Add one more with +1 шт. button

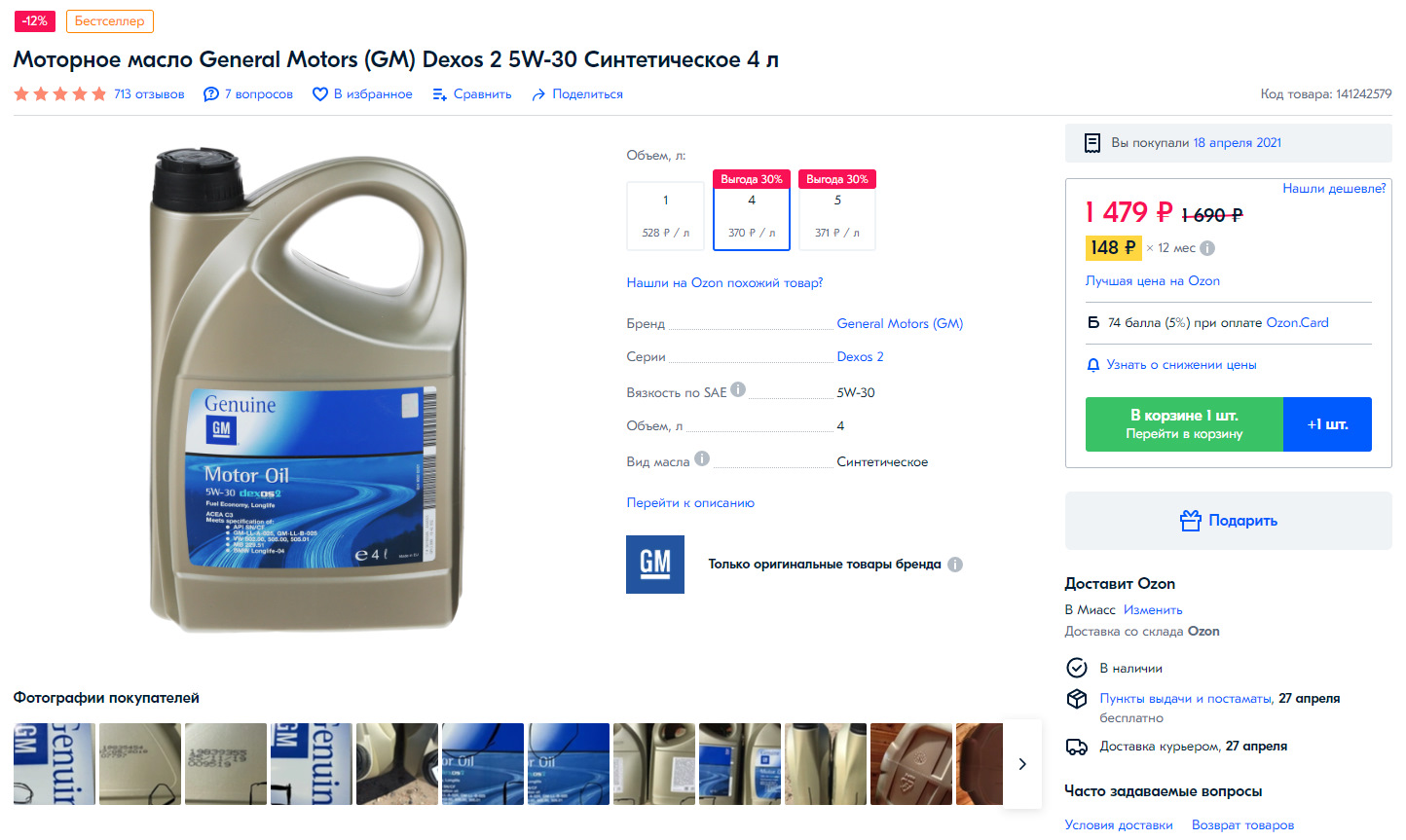(1327, 424)
